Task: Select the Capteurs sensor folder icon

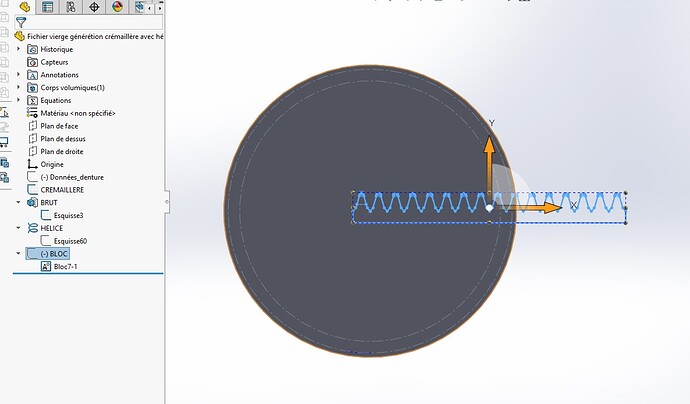Action: tap(33, 62)
